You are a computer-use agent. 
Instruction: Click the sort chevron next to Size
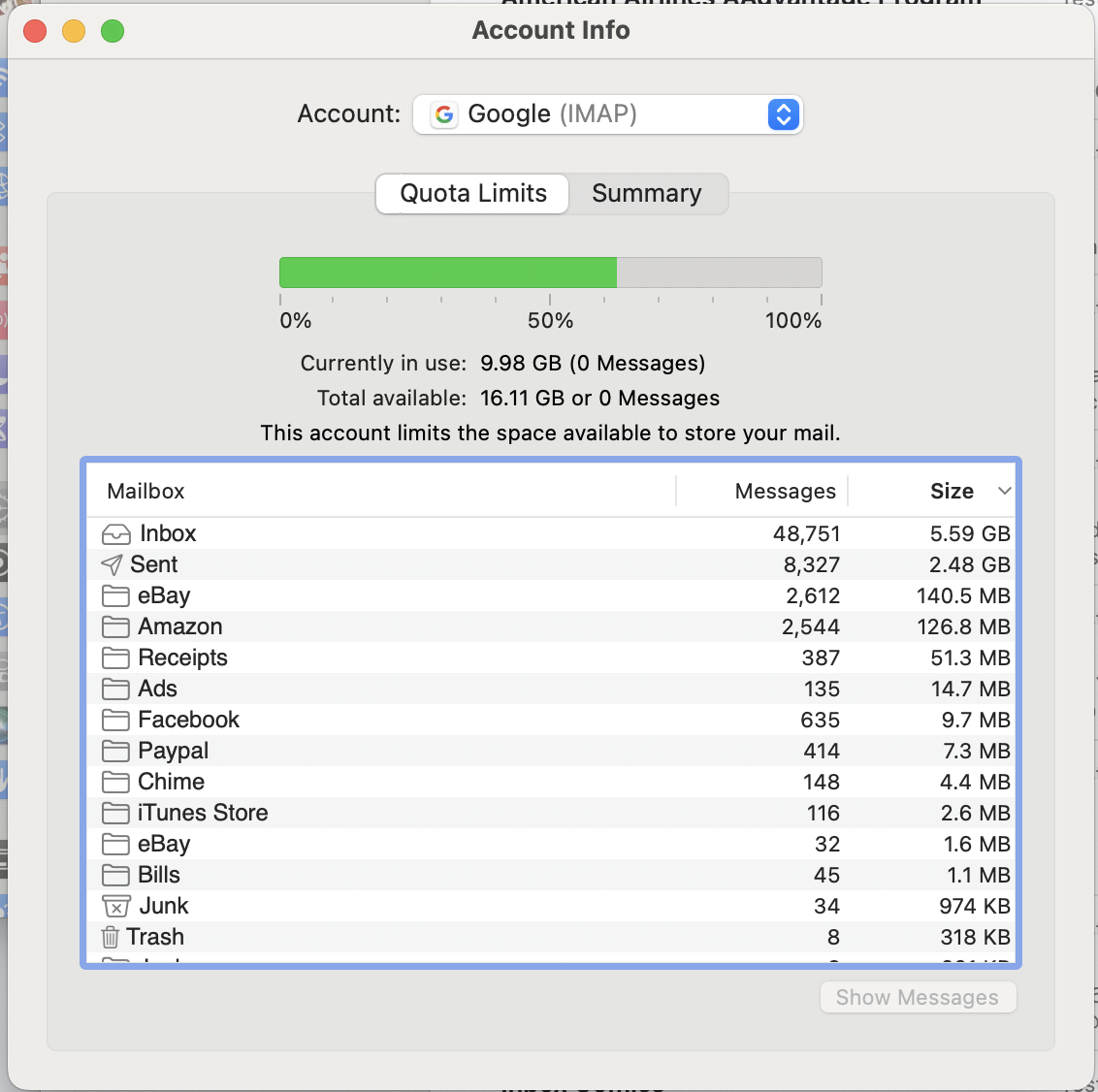pos(1004,491)
